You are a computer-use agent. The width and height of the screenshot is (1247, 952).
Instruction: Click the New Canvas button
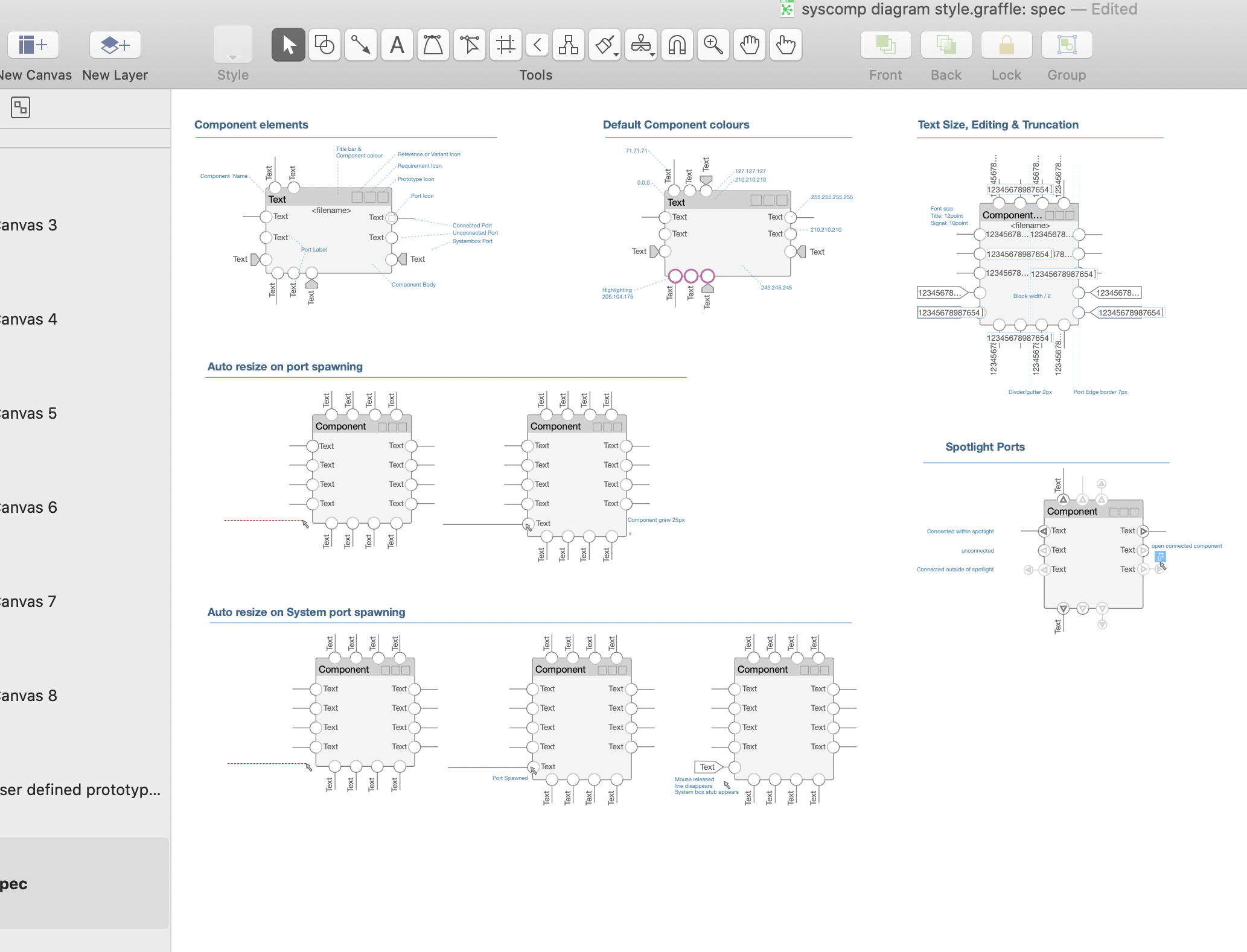33,45
